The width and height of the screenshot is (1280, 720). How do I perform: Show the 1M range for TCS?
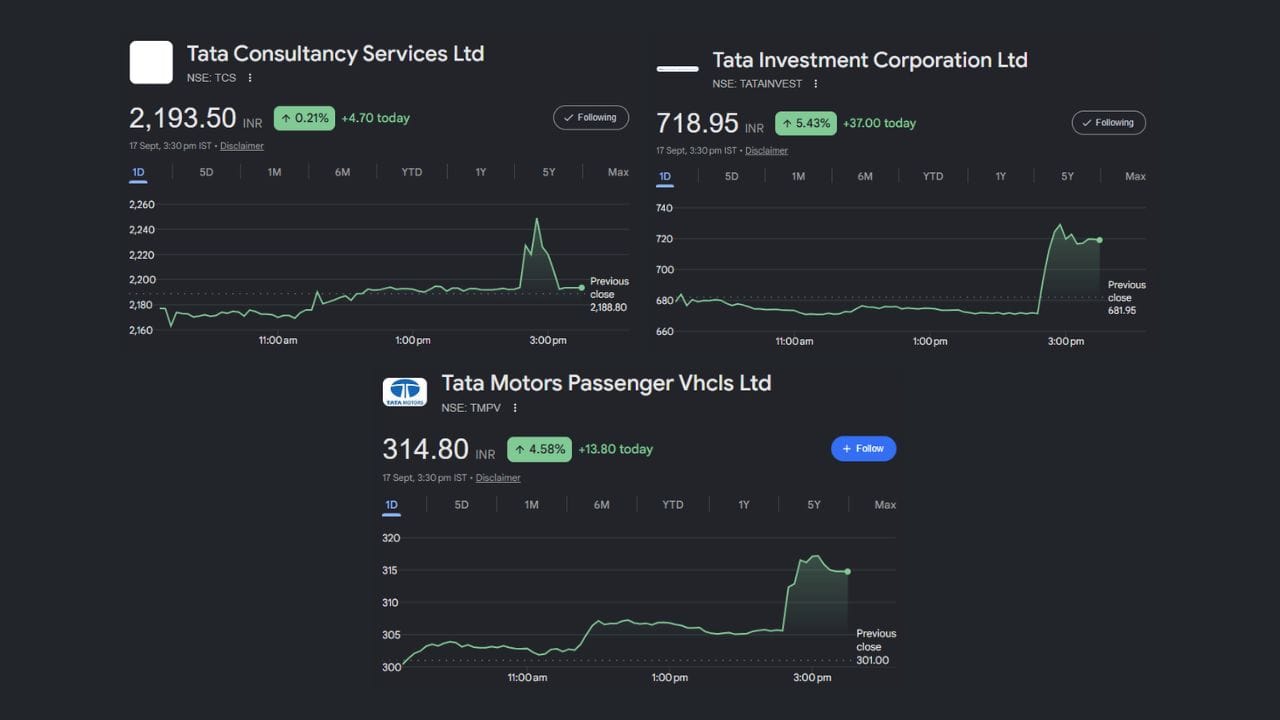pos(274,172)
